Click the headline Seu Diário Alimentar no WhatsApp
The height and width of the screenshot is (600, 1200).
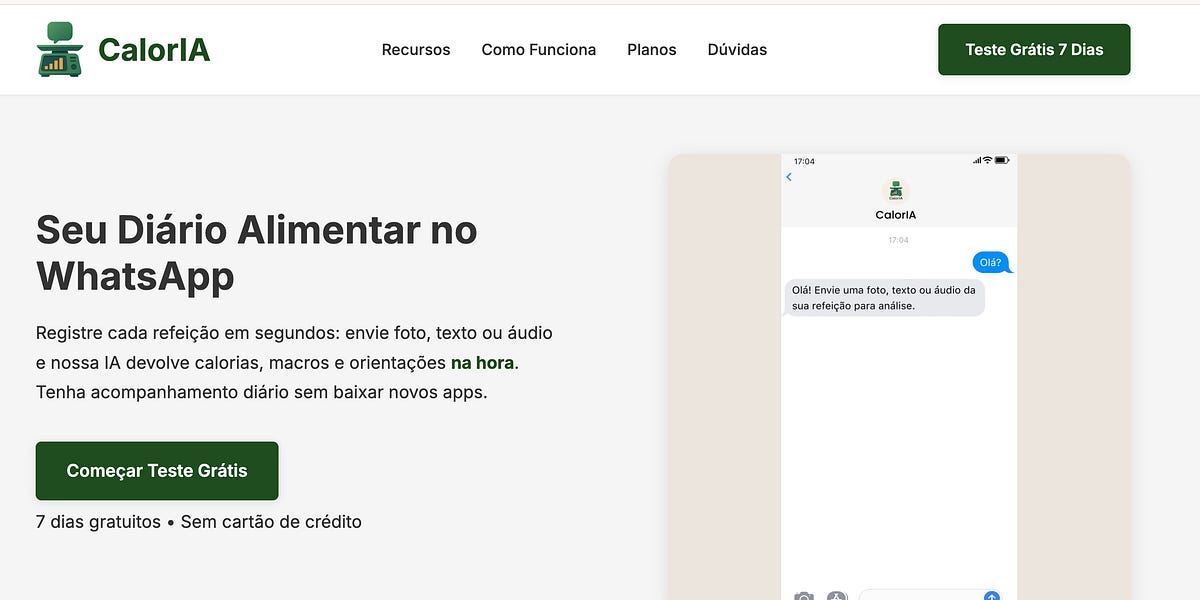[x=257, y=253]
